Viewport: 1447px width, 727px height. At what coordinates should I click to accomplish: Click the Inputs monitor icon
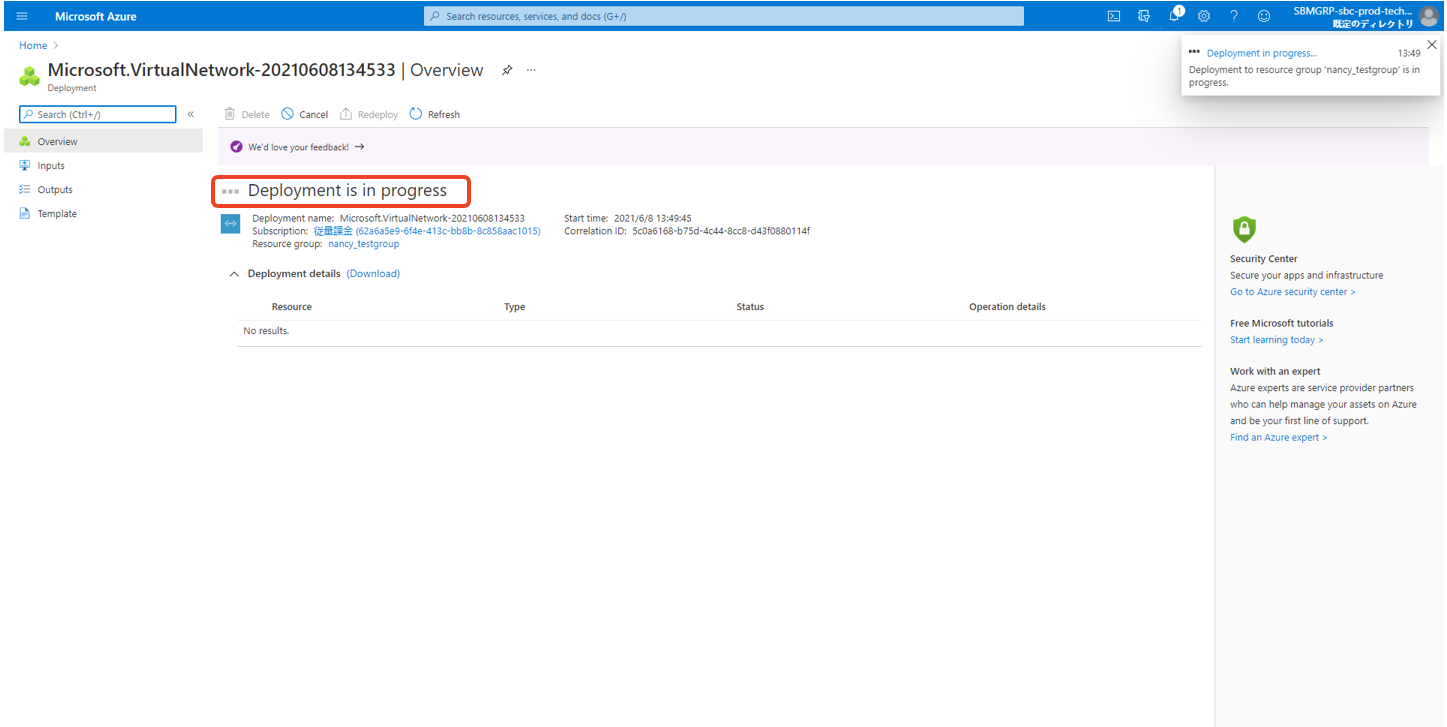[x=25, y=165]
